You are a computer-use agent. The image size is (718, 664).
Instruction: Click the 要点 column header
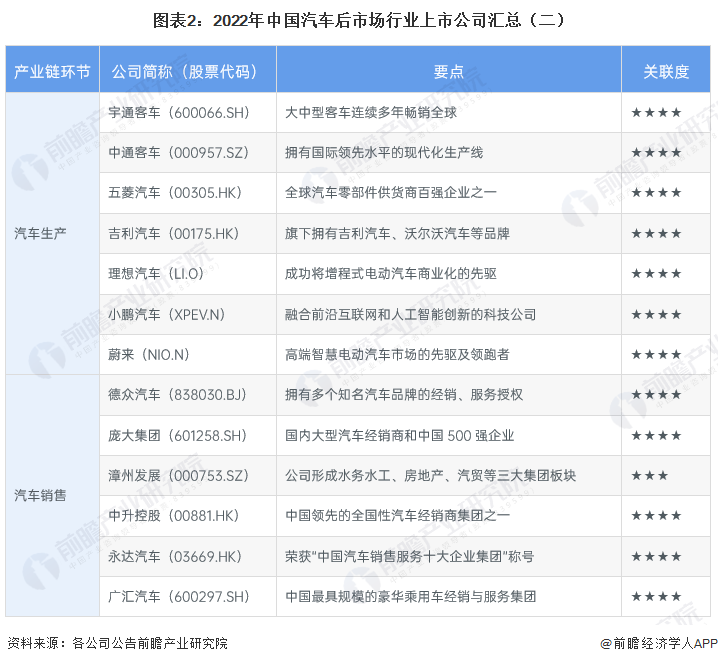pyautogui.click(x=449, y=71)
